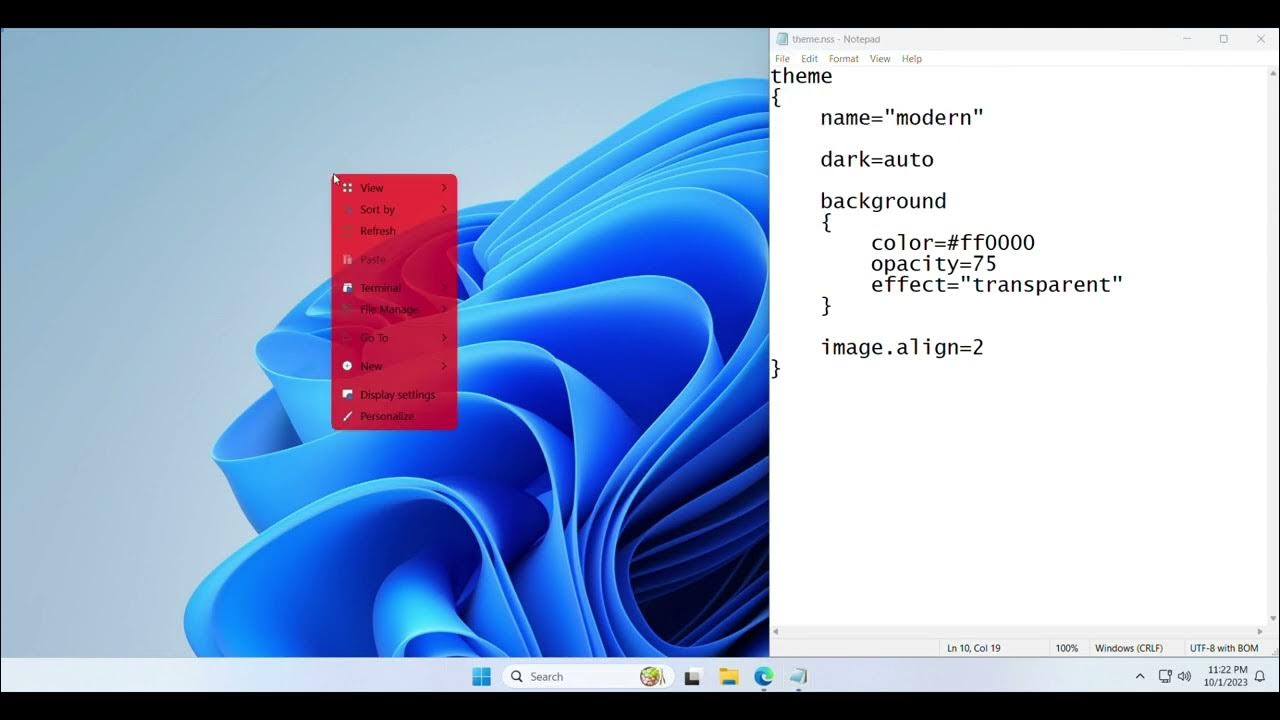Click the effect="transparent" line
The image size is (1280, 720).
click(997, 285)
